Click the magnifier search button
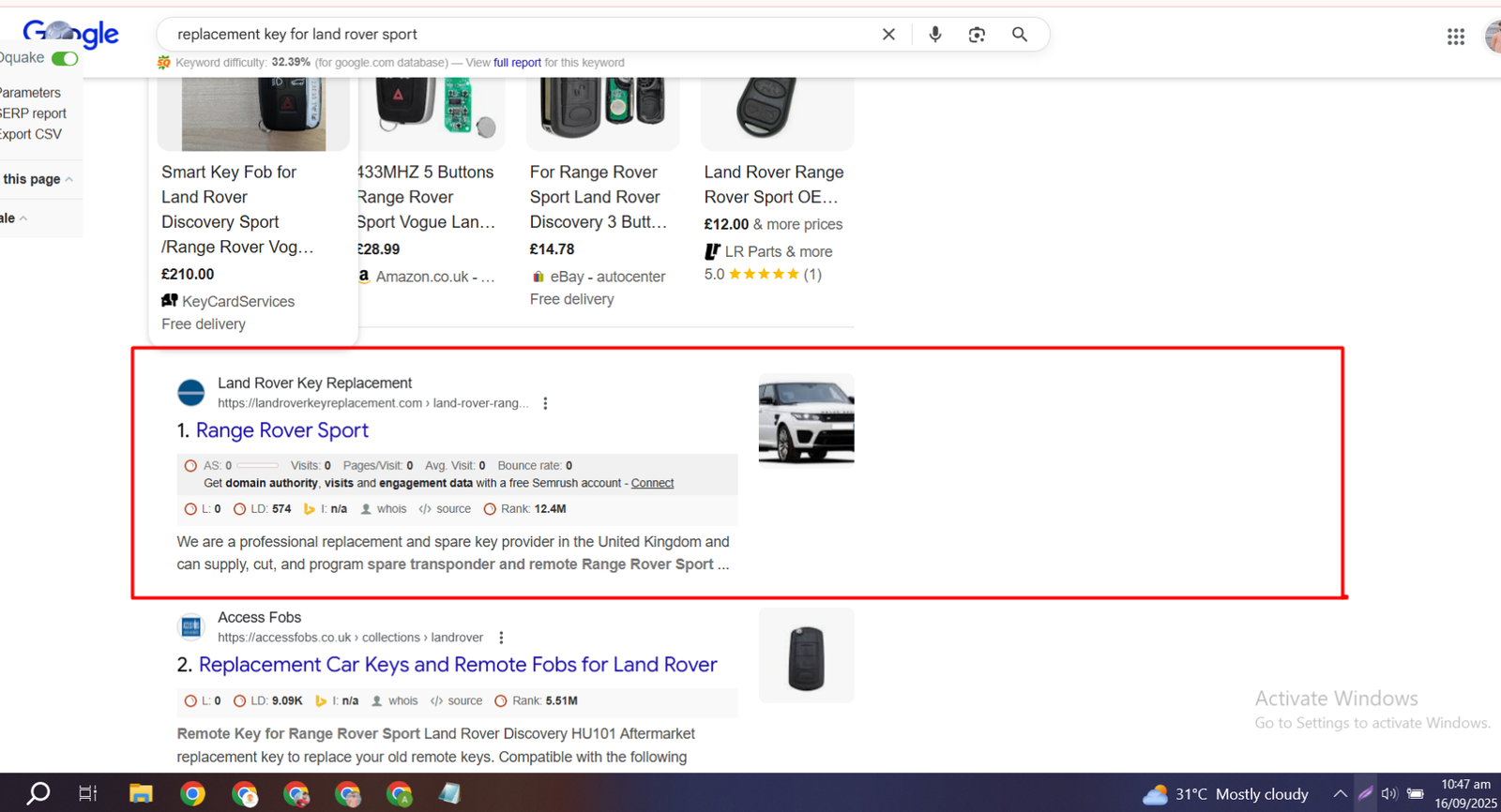 coord(1020,35)
